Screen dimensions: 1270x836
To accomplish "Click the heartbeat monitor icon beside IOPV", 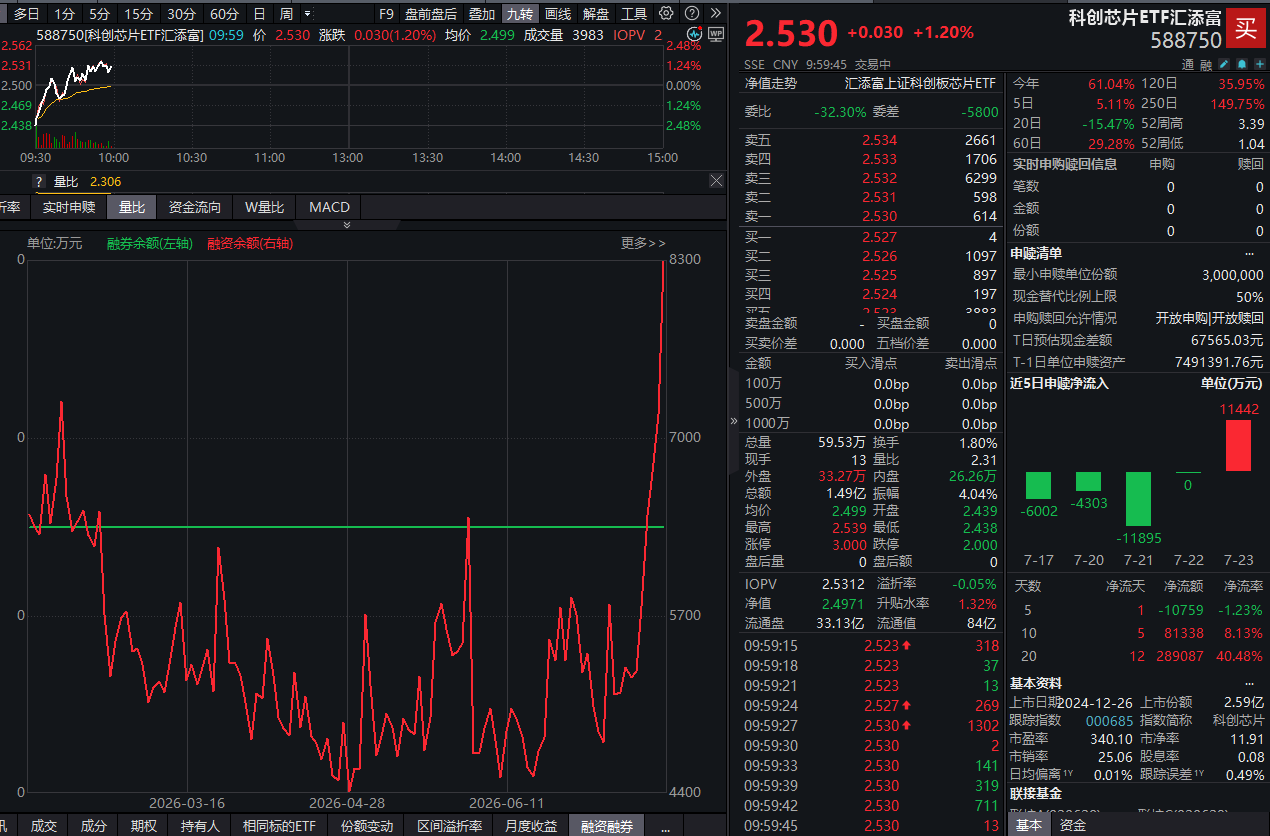I will click(694, 34).
